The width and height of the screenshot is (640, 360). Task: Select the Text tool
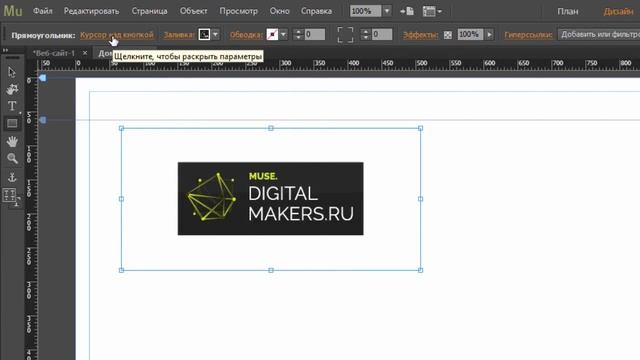(x=12, y=106)
